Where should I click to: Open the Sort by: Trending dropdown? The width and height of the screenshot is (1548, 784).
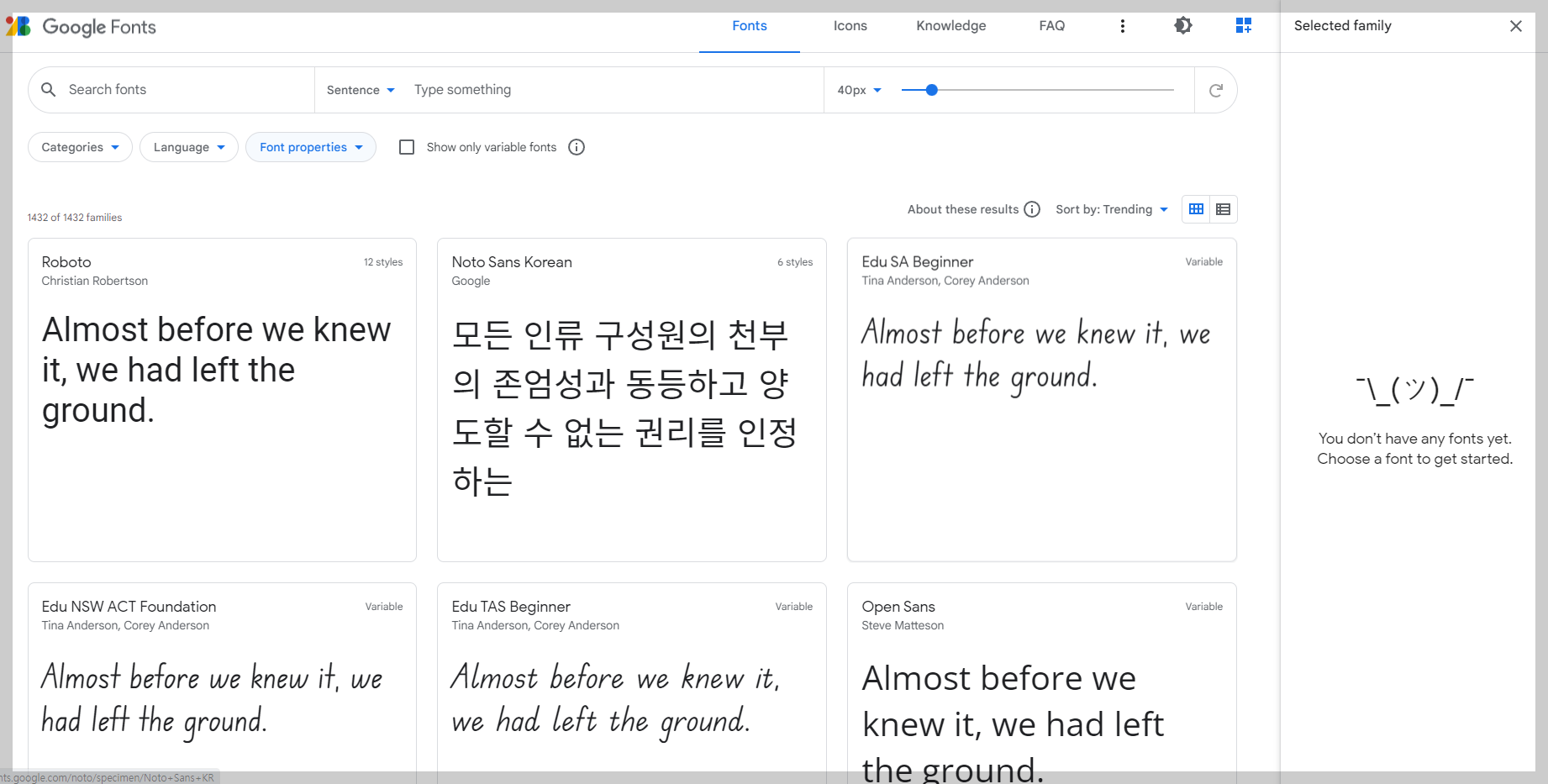tap(1112, 209)
